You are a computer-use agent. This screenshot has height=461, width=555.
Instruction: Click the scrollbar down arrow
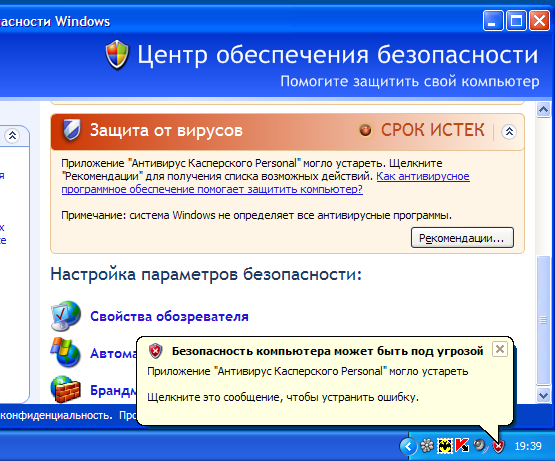coord(543,394)
